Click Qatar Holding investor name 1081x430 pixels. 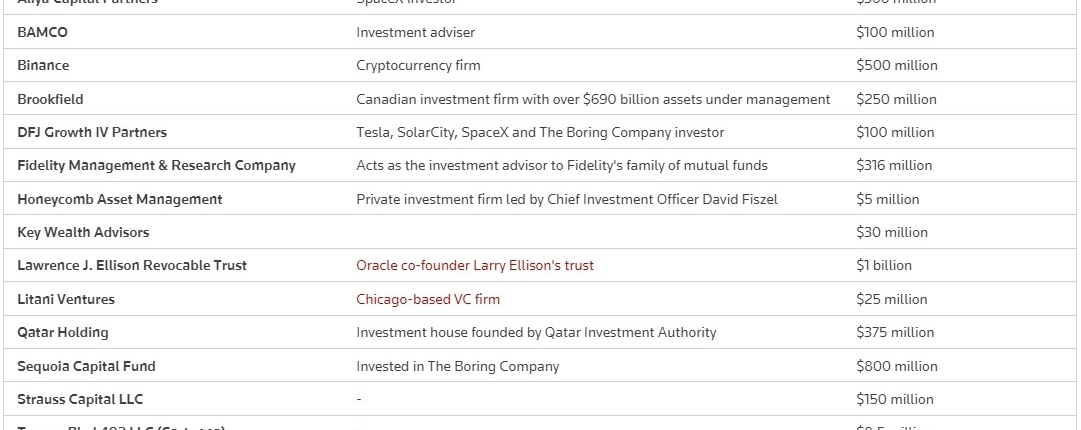63,332
